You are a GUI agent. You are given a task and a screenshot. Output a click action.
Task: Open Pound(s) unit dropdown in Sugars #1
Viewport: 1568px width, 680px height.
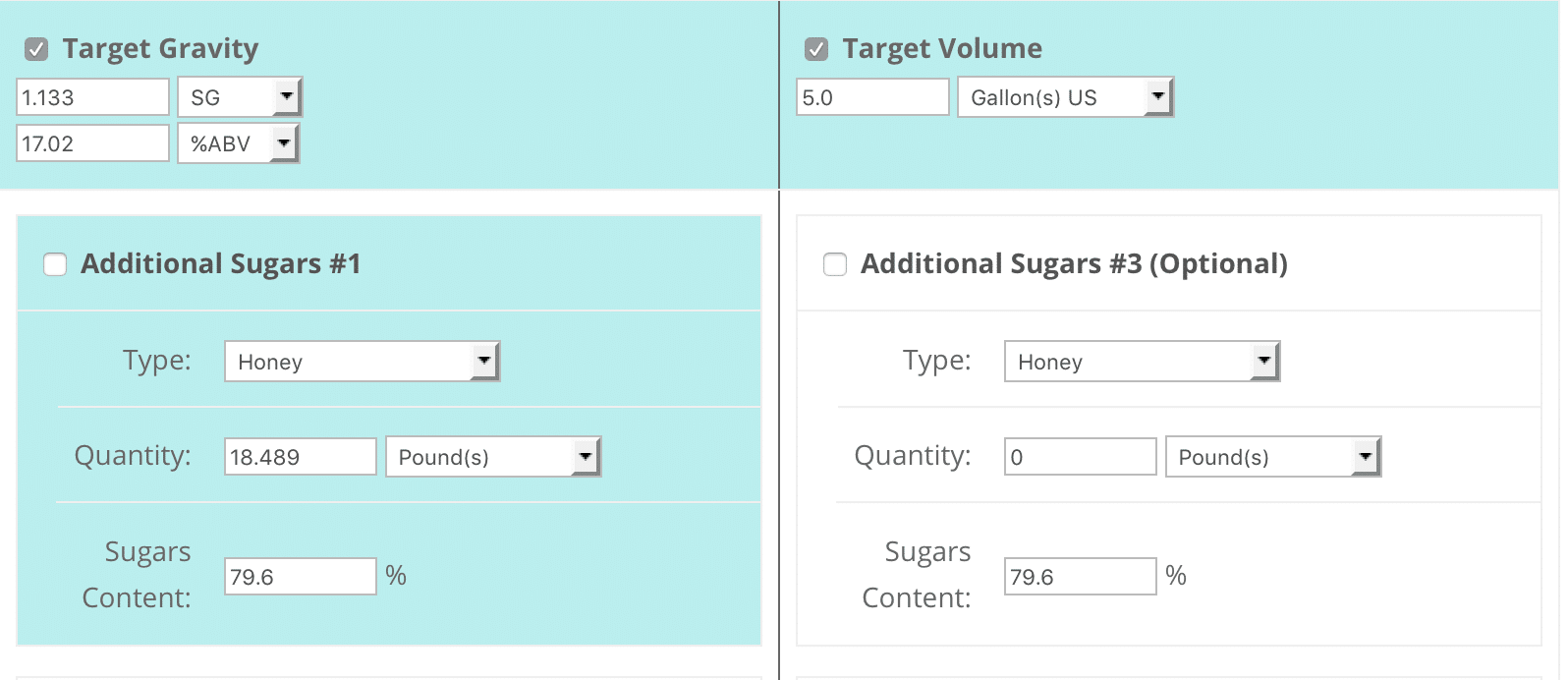[493, 457]
